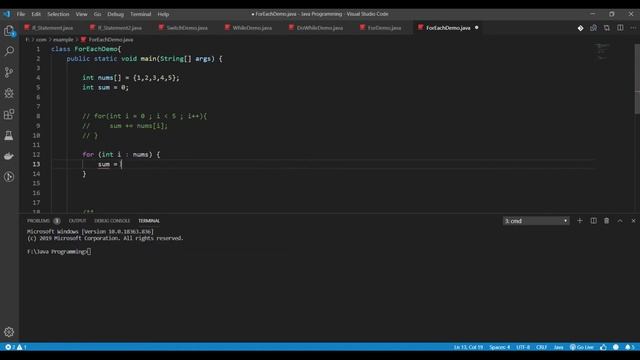Screen dimensions: 640x360
Task: Open the Docker whale icon view
Action: pyautogui.click(x=9, y=156)
